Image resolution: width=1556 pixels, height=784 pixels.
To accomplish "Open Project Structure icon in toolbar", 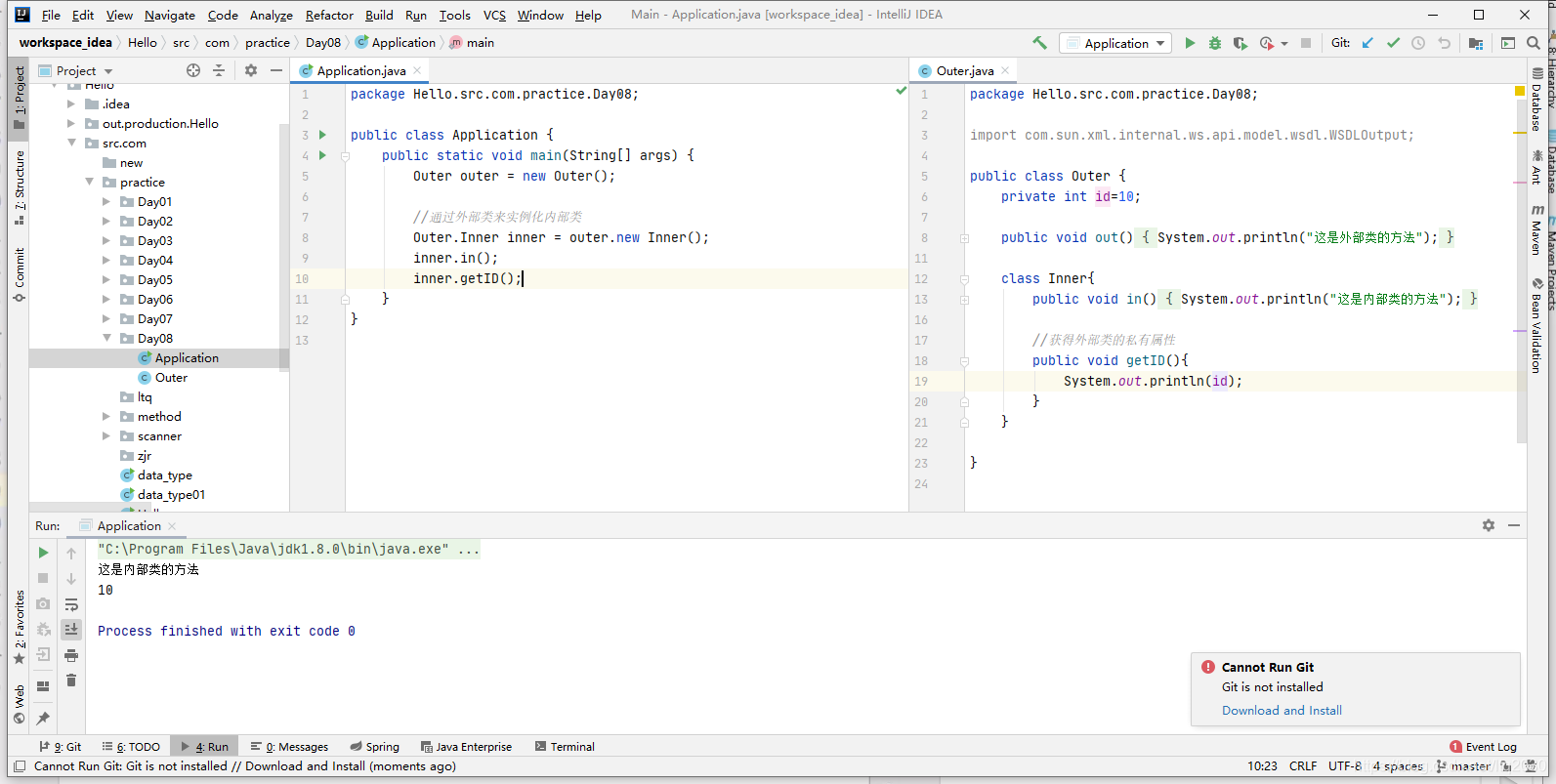I will tap(1476, 43).
